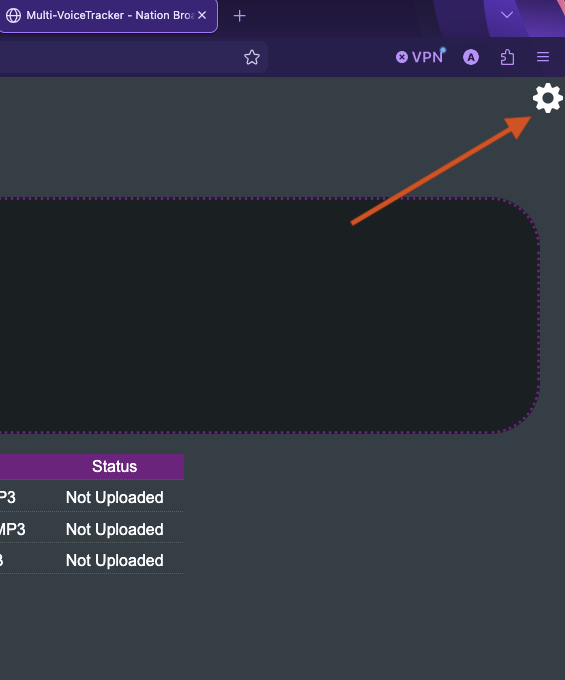Open a new browser tab
The image size is (565, 680).
[239, 16]
